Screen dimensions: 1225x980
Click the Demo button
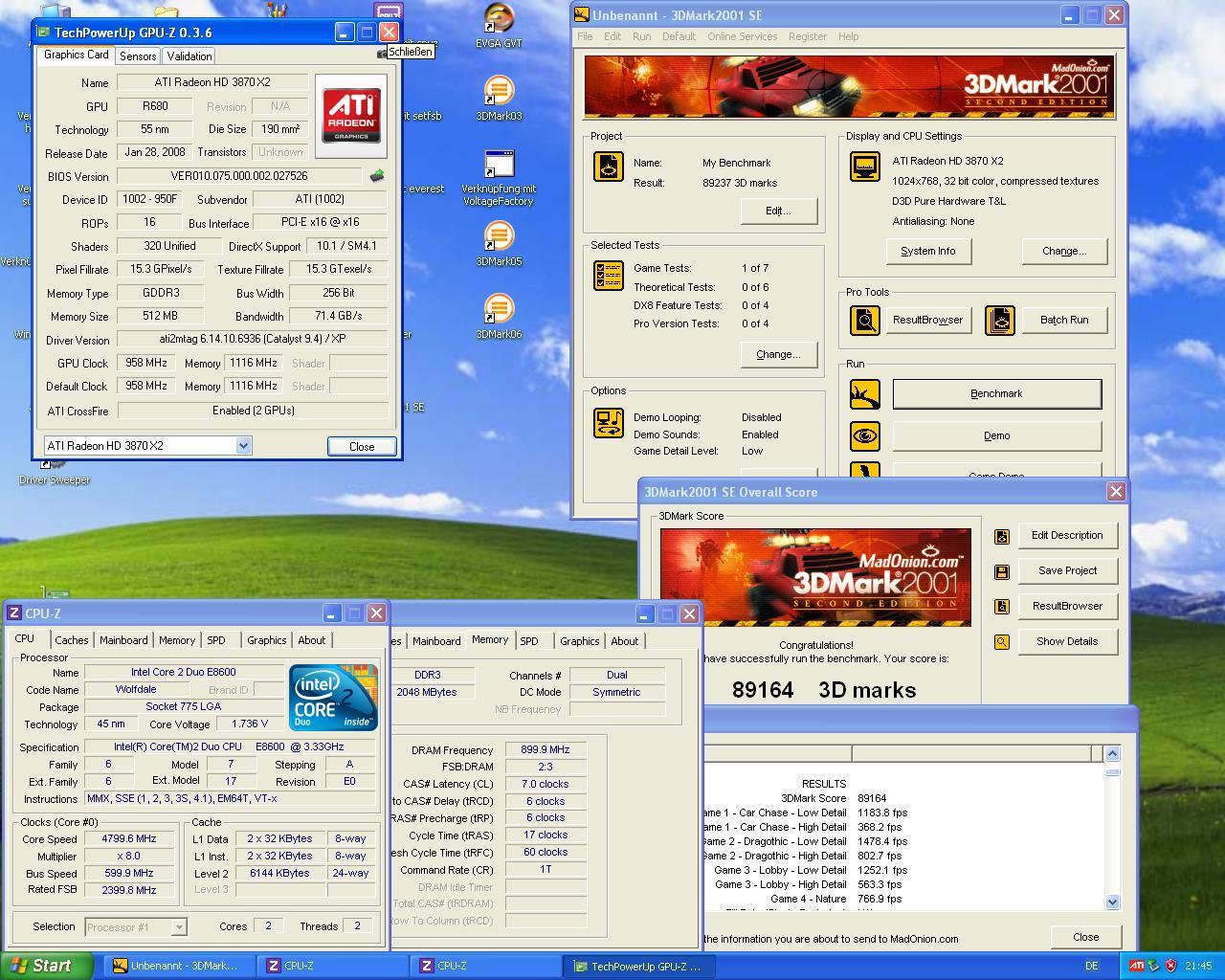pos(996,435)
